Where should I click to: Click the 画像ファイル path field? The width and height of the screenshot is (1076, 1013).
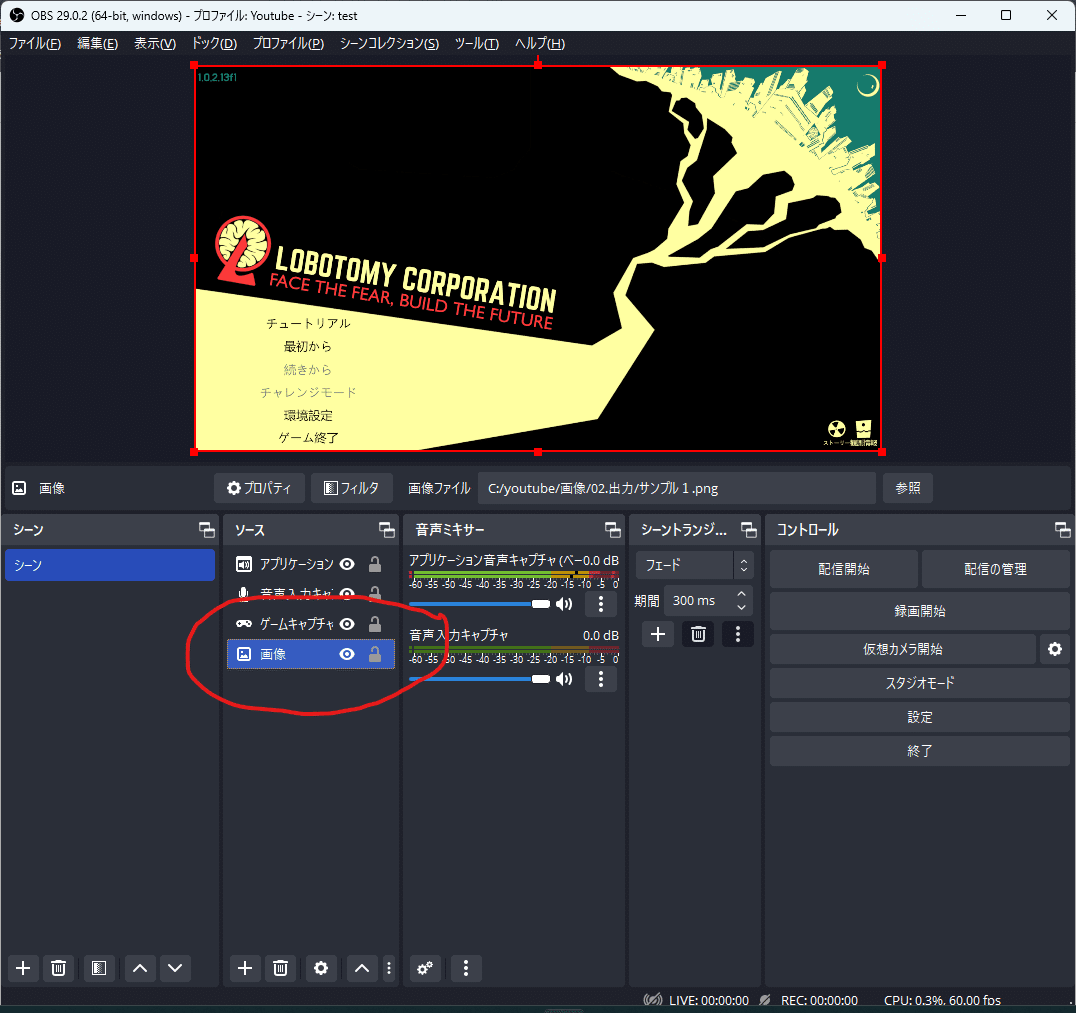677,488
